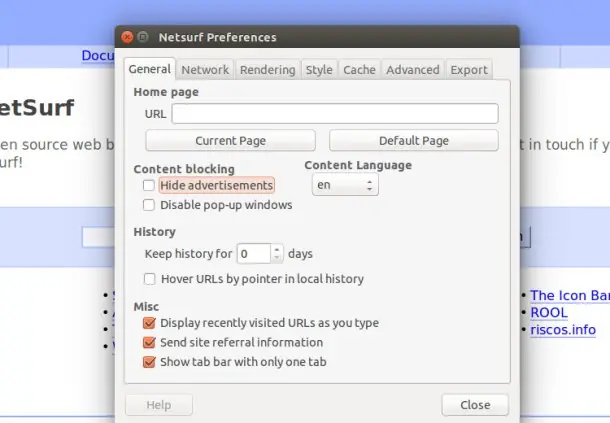Uncheck Show tab bar with one tab

click(149, 362)
